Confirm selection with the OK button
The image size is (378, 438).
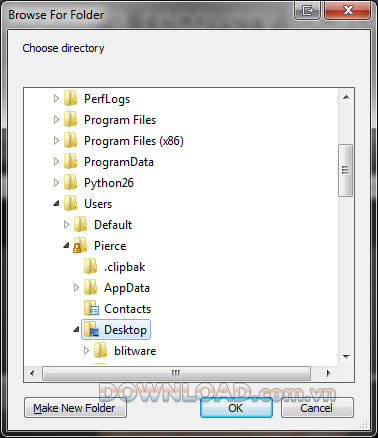tap(236, 407)
